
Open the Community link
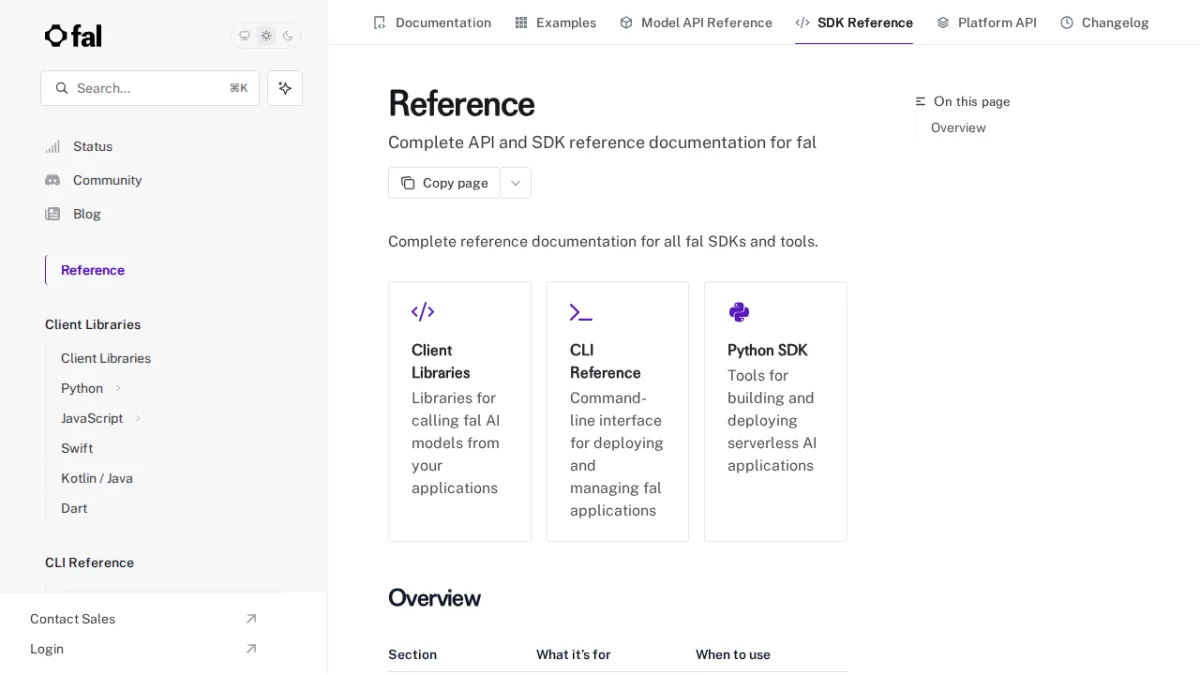(x=107, y=180)
